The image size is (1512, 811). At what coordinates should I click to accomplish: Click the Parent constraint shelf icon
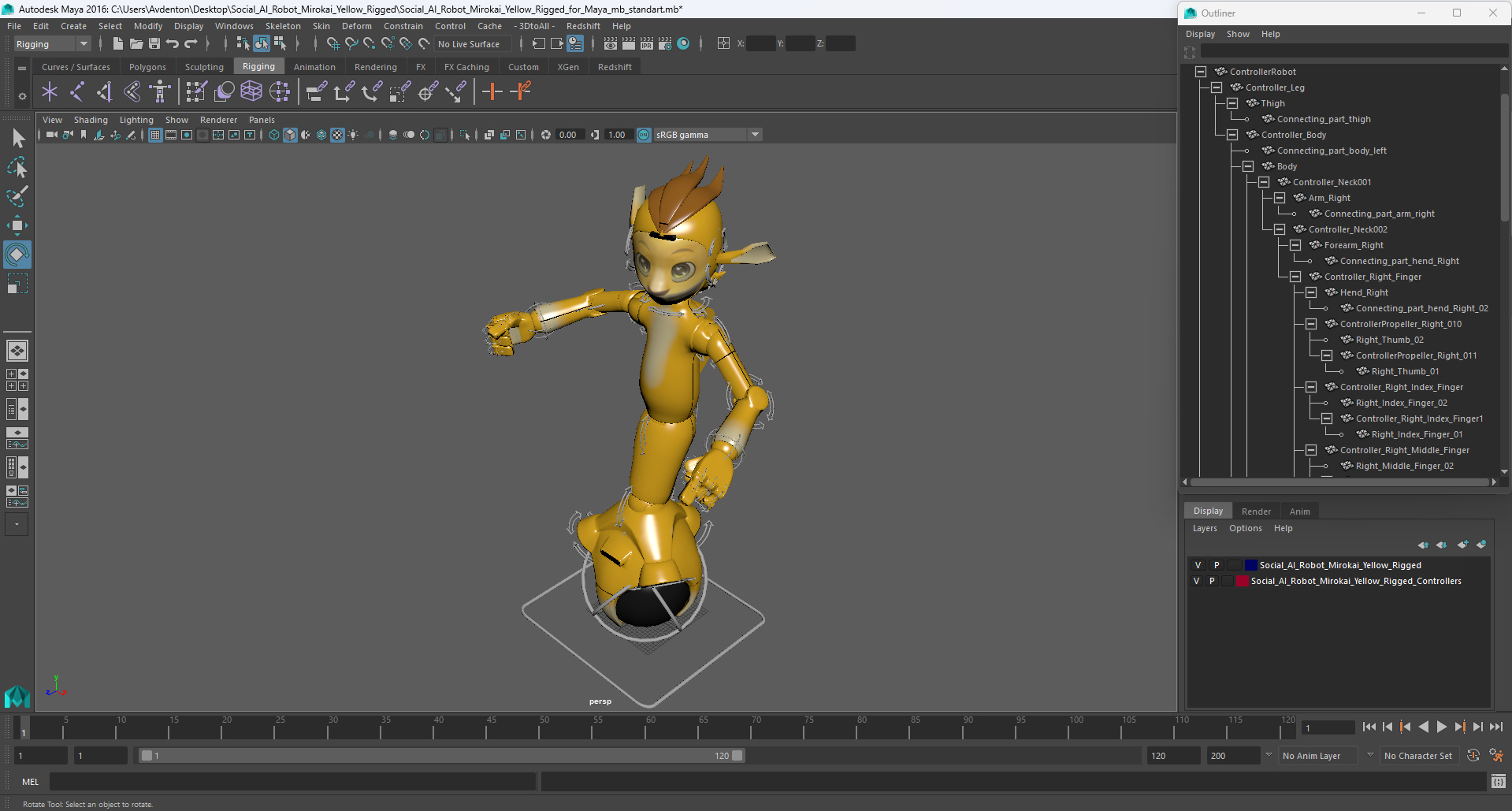[316, 92]
